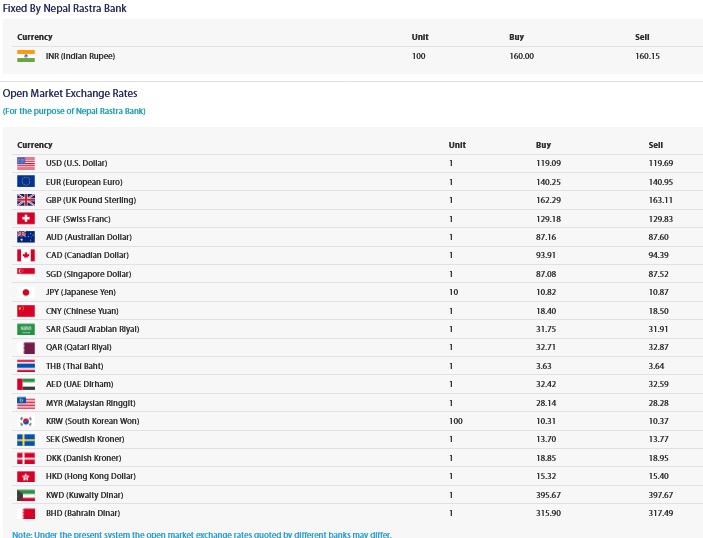Image resolution: width=703 pixels, height=538 pixels.
Task: Select 'CNY (Chinese Yuan)' currency name
Action: pyautogui.click(x=82, y=311)
